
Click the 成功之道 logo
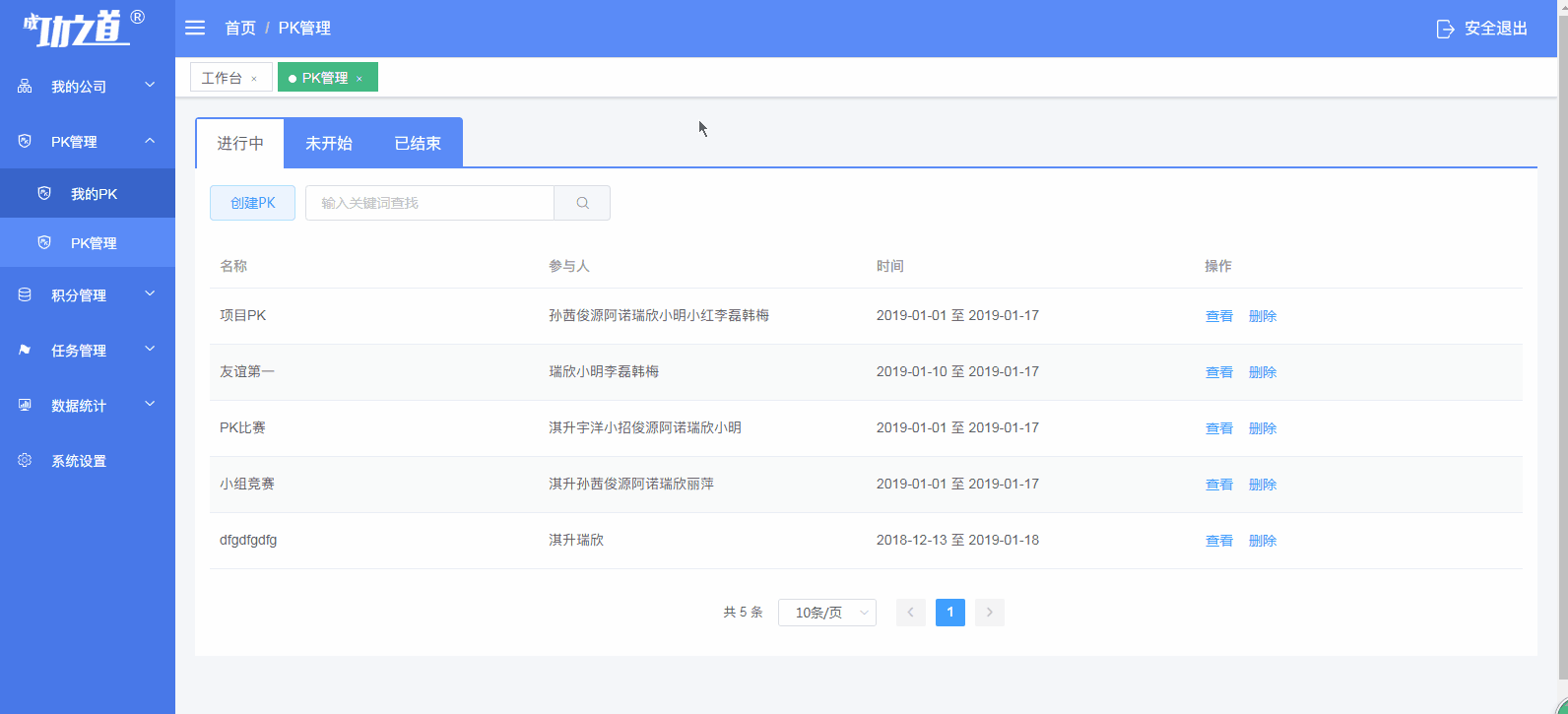coord(83,28)
